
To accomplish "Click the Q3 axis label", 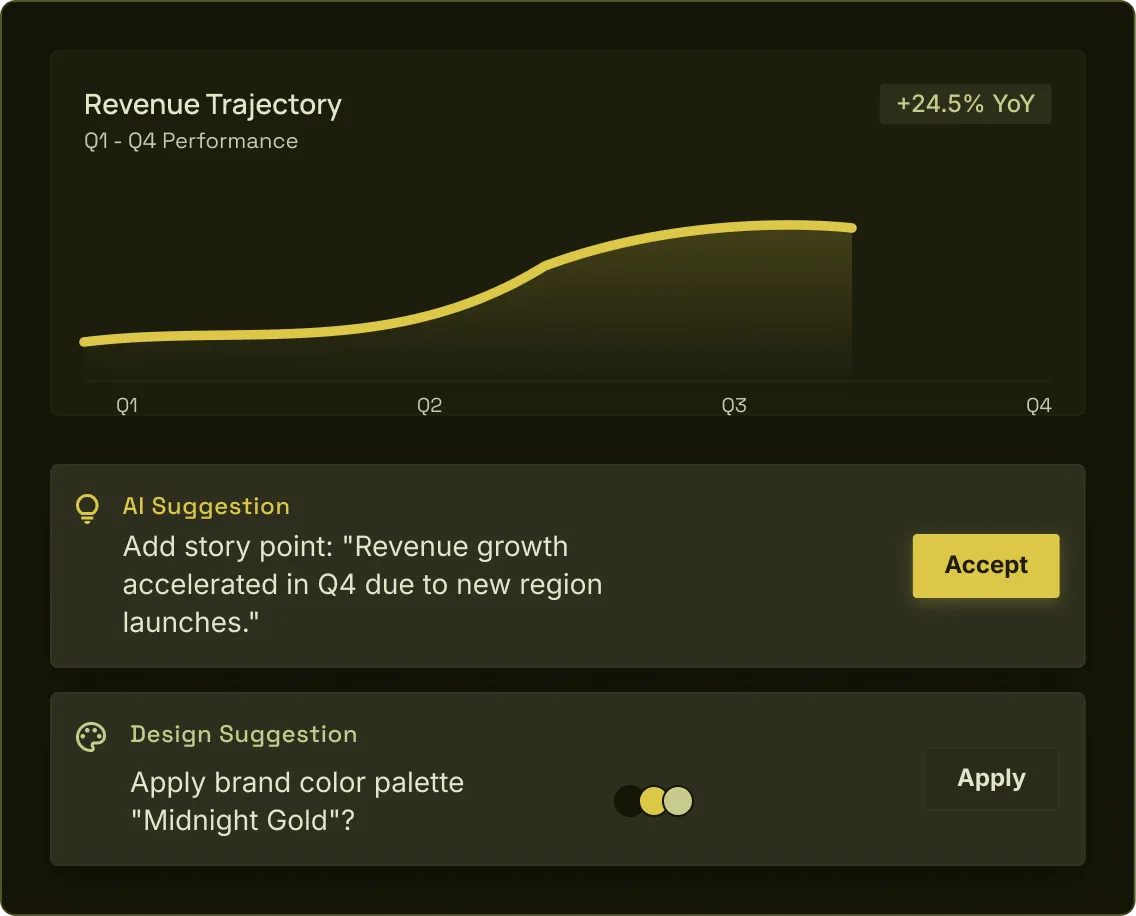I will [x=734, y=406].
